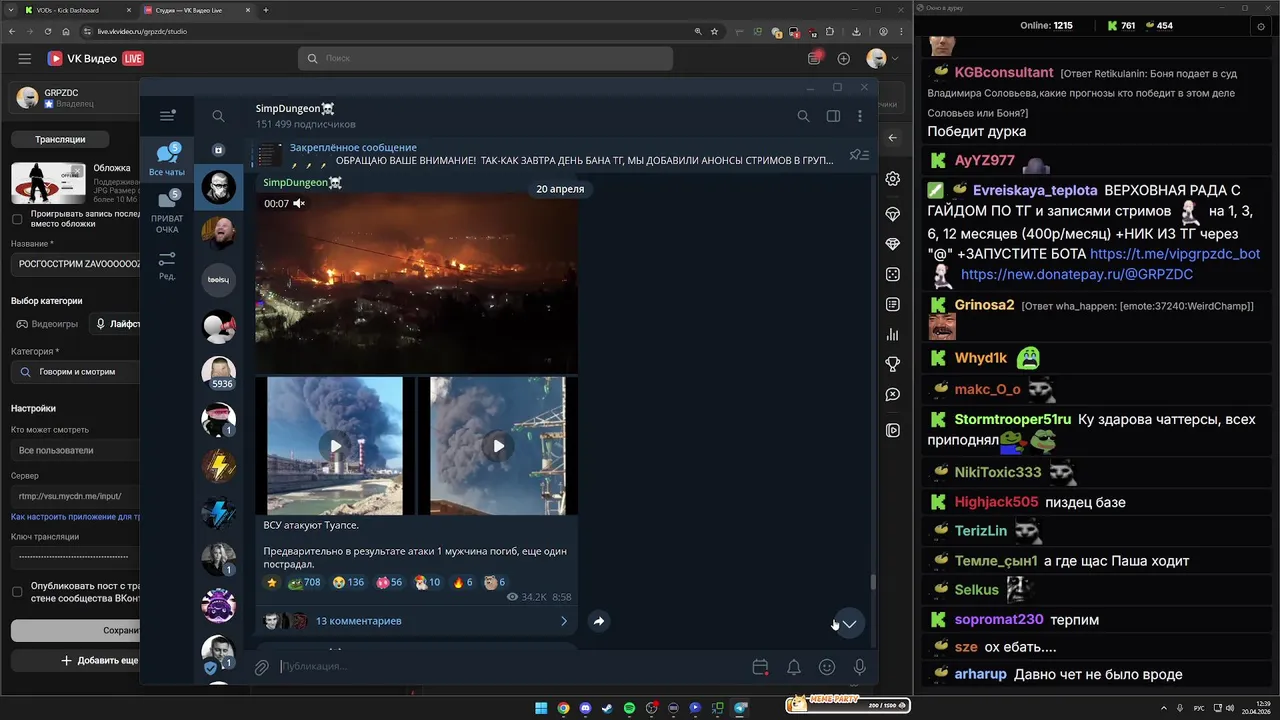Open chat with 5936 unread badge

click(x=219, y=373)
